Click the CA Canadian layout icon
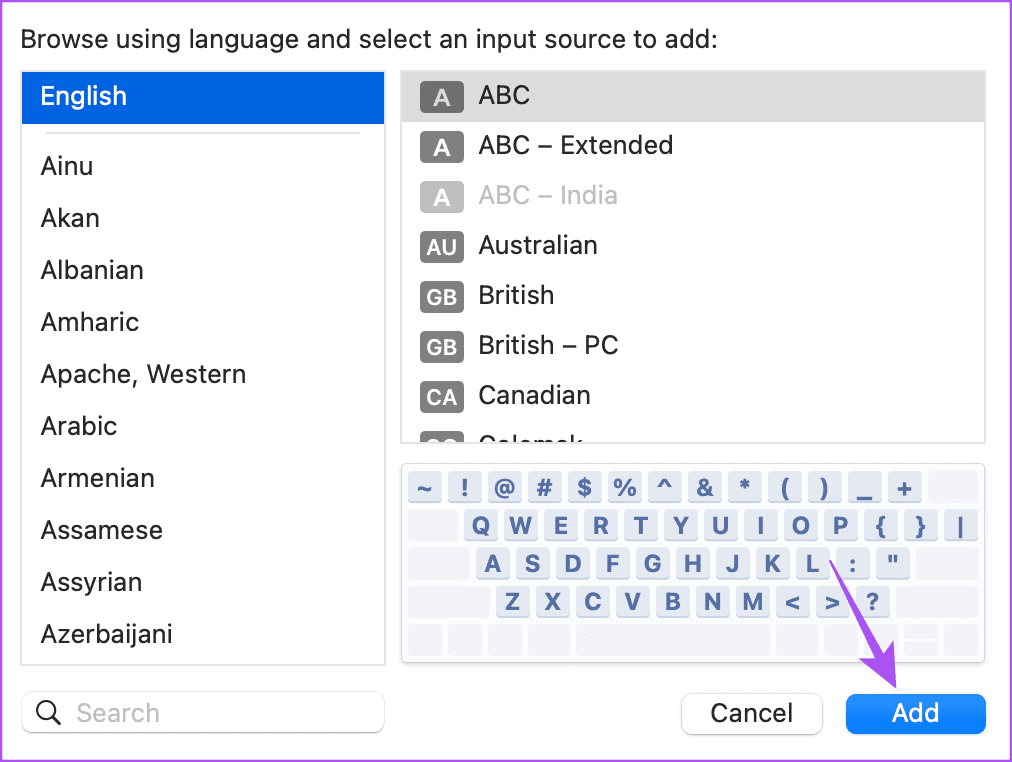This screenshot has height=762, width=1012. [441, 397]
